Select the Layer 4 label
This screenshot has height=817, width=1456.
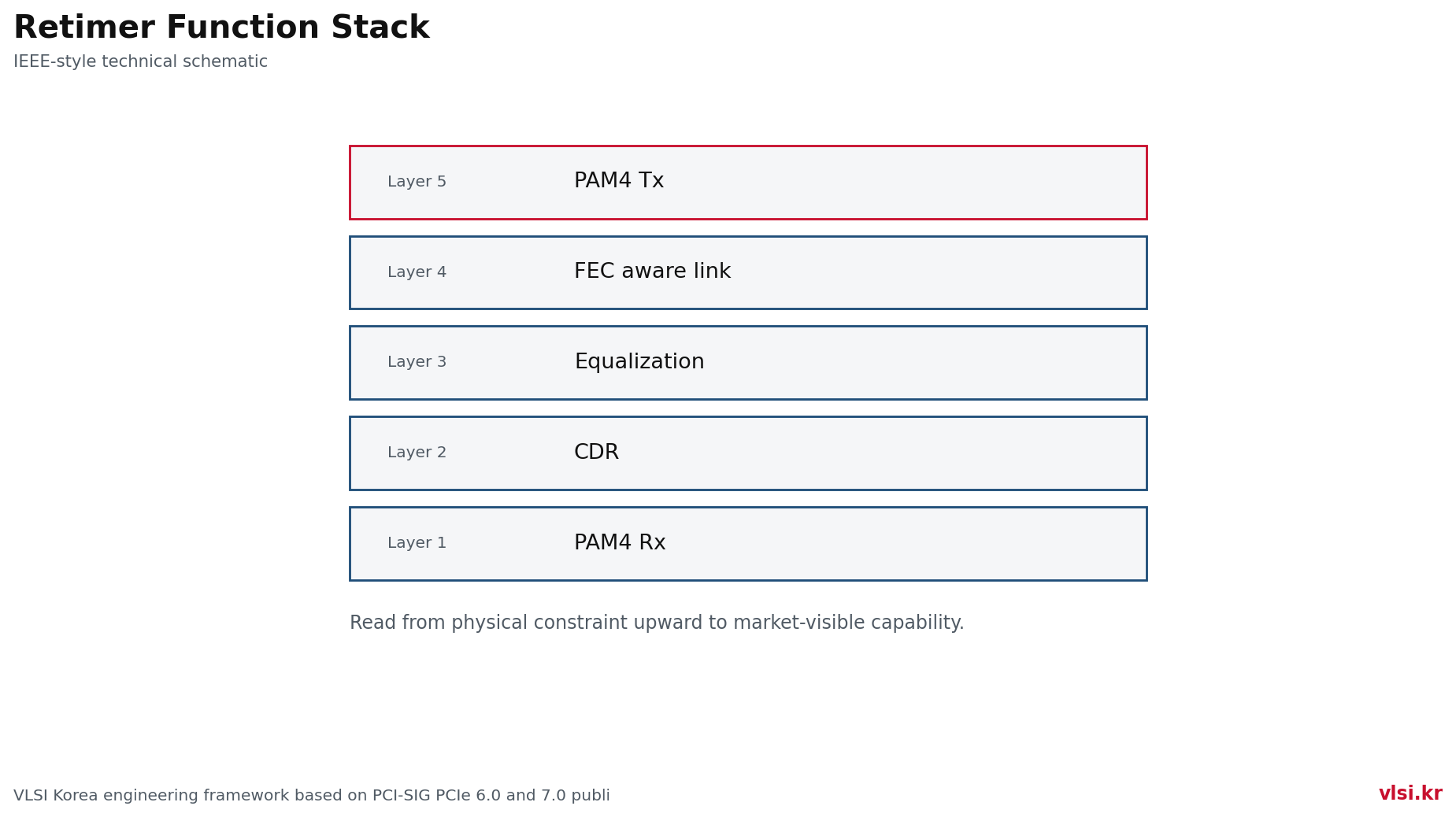coord(417,272)
